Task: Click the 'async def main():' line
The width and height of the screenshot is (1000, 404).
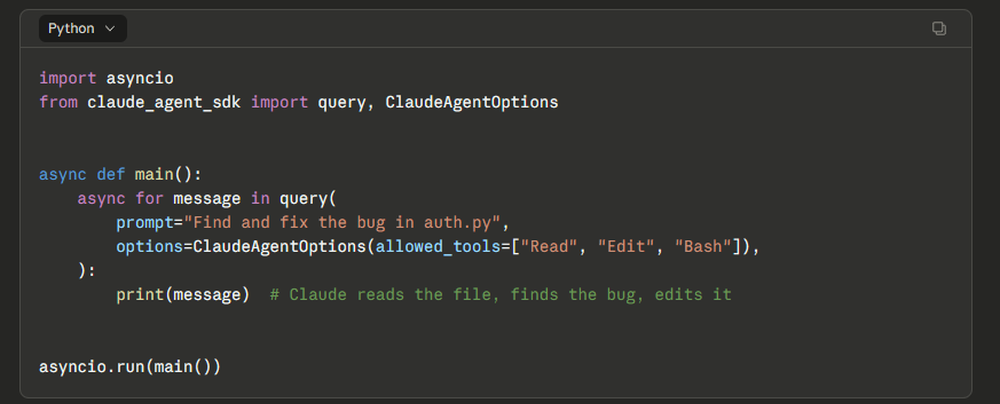Action: (x=121, y=174)
